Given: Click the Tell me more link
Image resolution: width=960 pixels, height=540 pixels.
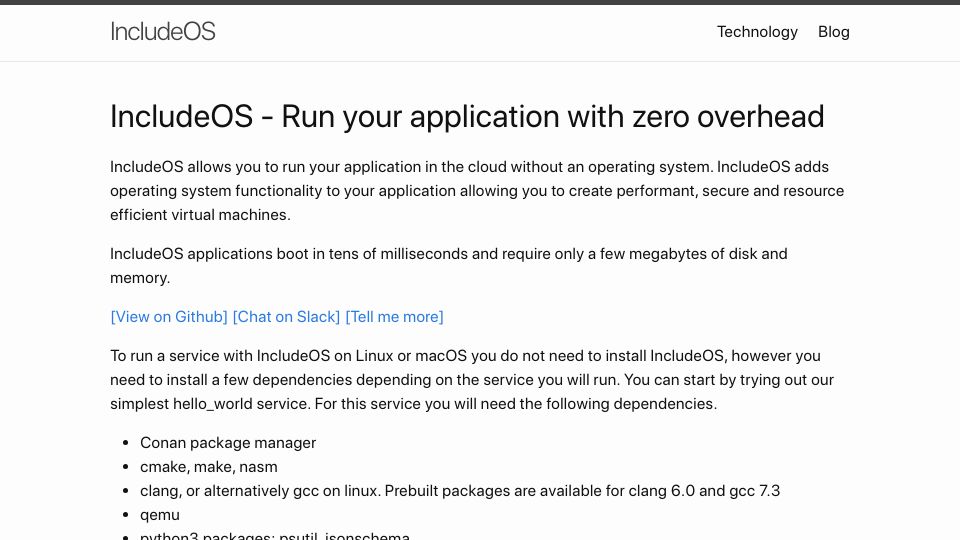Looking at the screenshot, I should pos(394,317).
